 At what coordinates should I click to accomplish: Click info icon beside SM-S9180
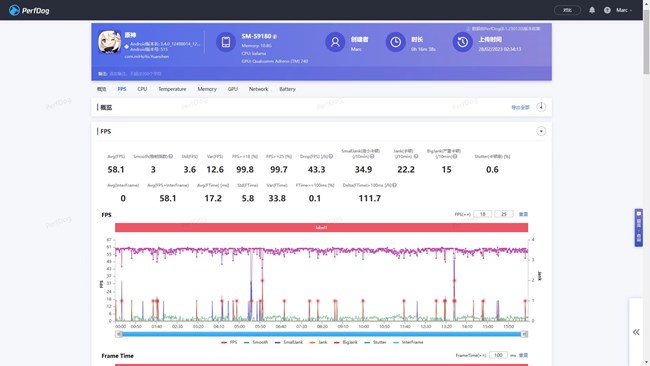coord(275,37)
